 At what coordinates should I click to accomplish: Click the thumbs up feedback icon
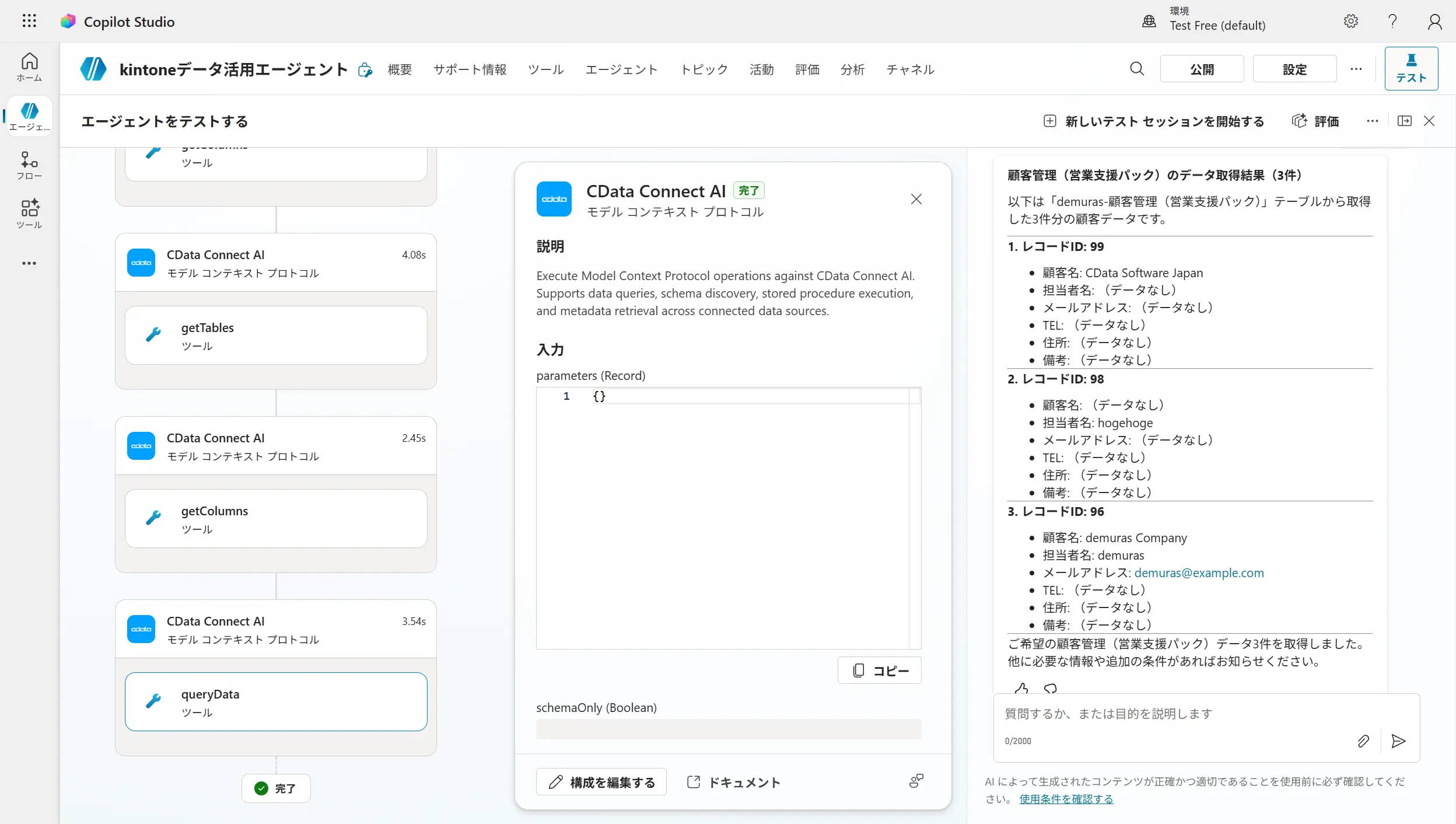[x=1021, y=689]
